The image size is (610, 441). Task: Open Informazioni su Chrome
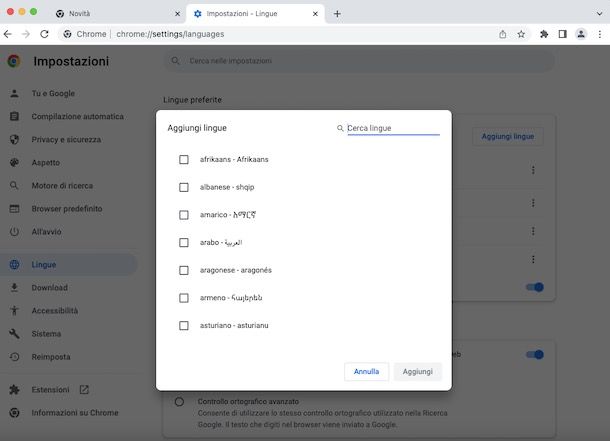point(75,413)
